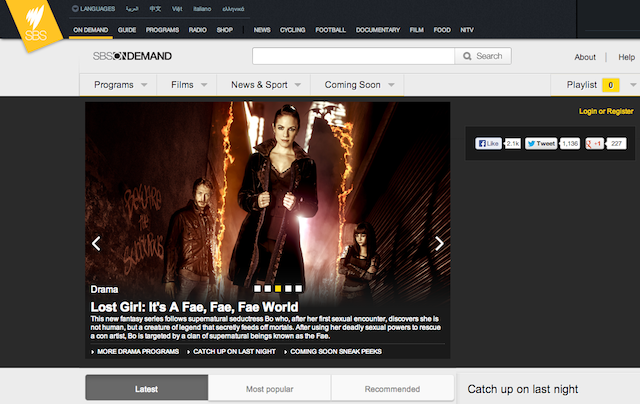640x404 pixels.
Task: Open Programs in top navigation bar
Action: click(x=162, y=30)
